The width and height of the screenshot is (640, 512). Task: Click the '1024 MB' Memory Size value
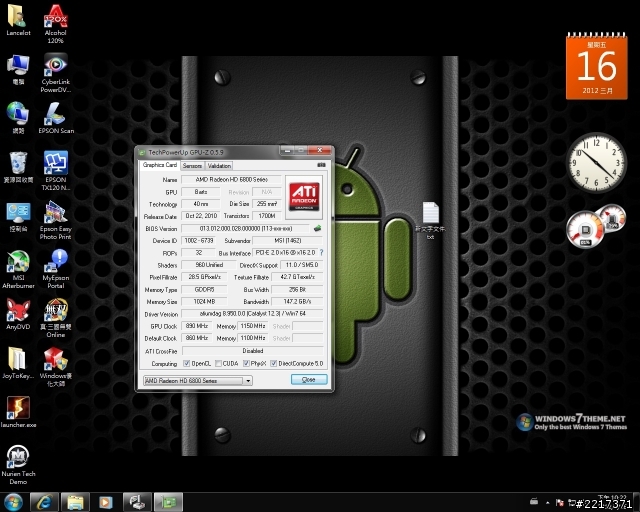(204, 301)
